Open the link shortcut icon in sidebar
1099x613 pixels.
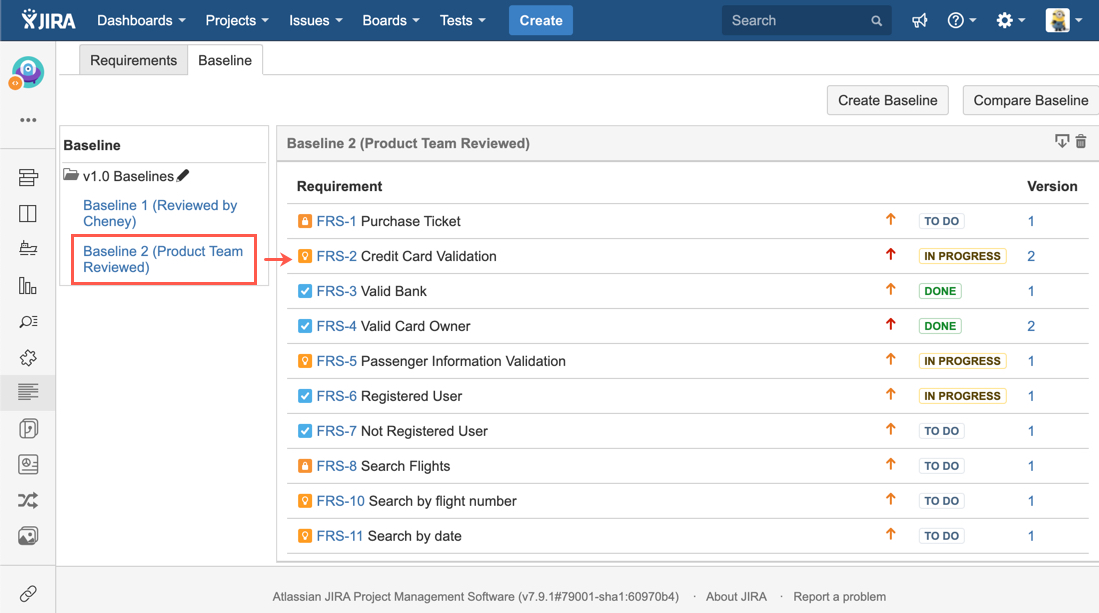pos(28,594)
